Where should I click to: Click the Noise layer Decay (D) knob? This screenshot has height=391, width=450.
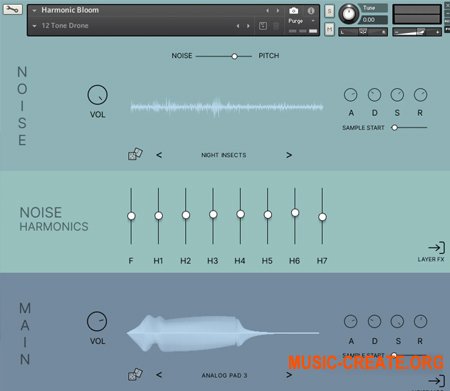(374, 95)
